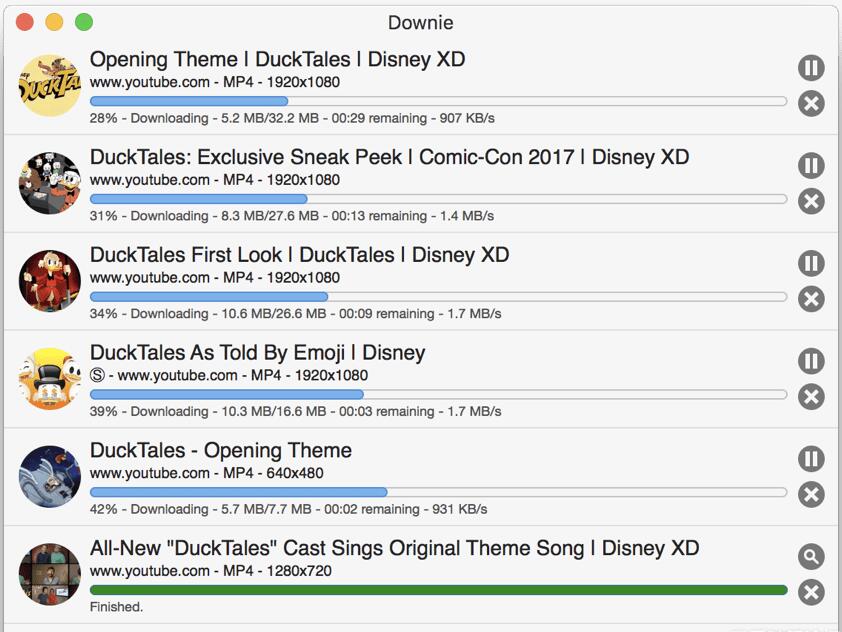842x632 pixels.
Task: Click the 39% progress bar of Emoji video
Action: coord(438,394)
